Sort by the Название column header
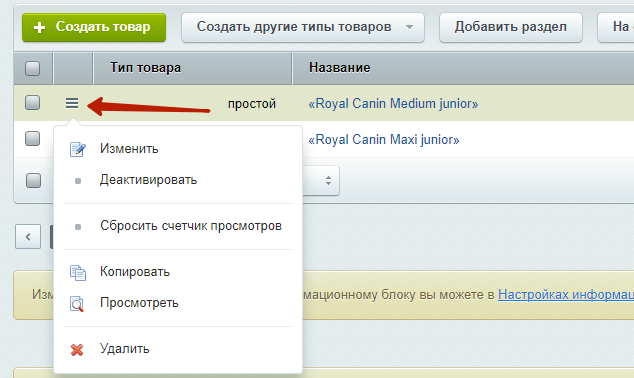The width and height of the screenshot is (634, 378). pos(463,68)
